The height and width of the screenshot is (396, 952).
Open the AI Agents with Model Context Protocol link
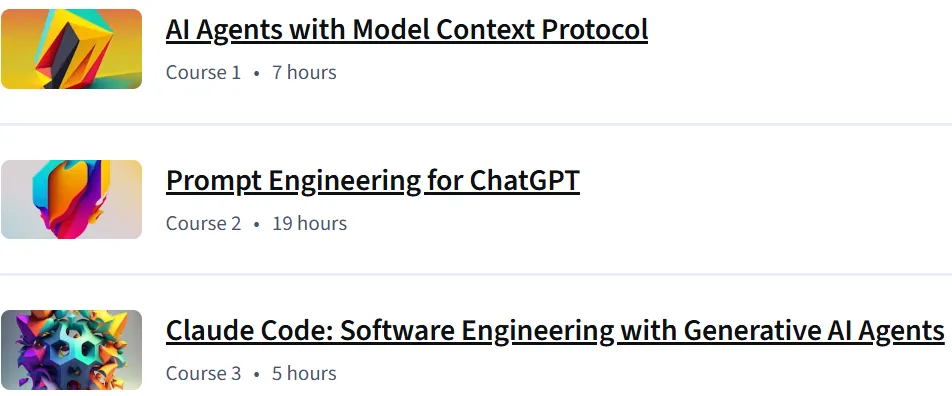[407, 30]
